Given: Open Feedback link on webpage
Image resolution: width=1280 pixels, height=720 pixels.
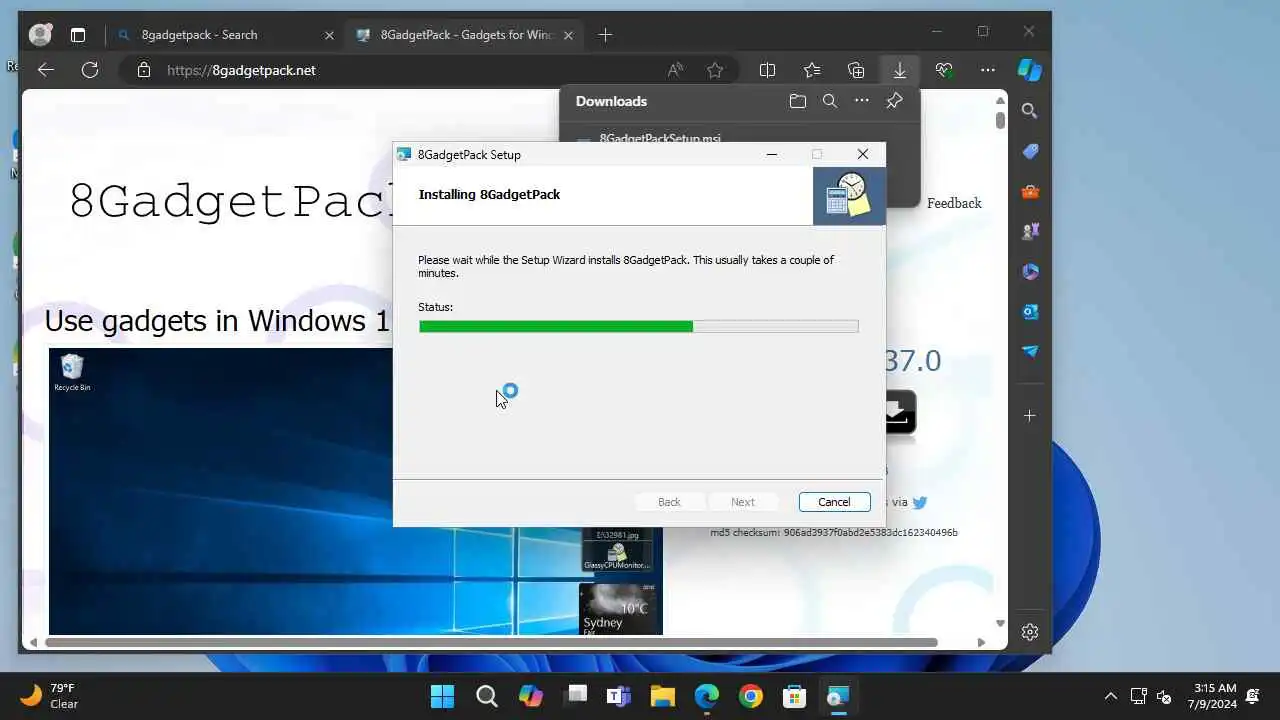Looking at the screenshot, I should [x=954, y=203].
